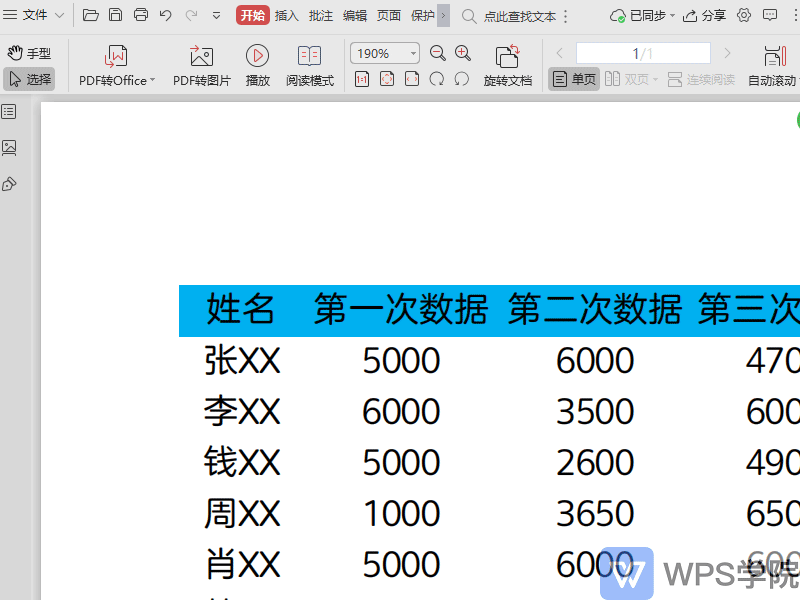Screen dimensions: 800x600
Task: Enable 单页 single page view
Action: 574,80
